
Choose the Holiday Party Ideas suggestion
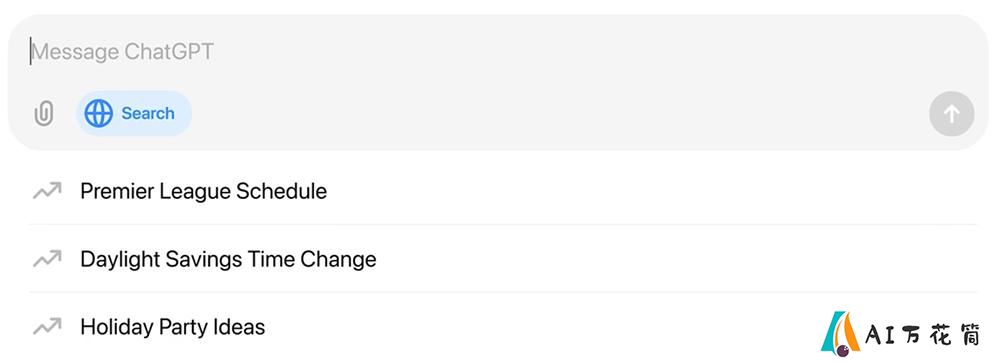(x=503, y=327)
